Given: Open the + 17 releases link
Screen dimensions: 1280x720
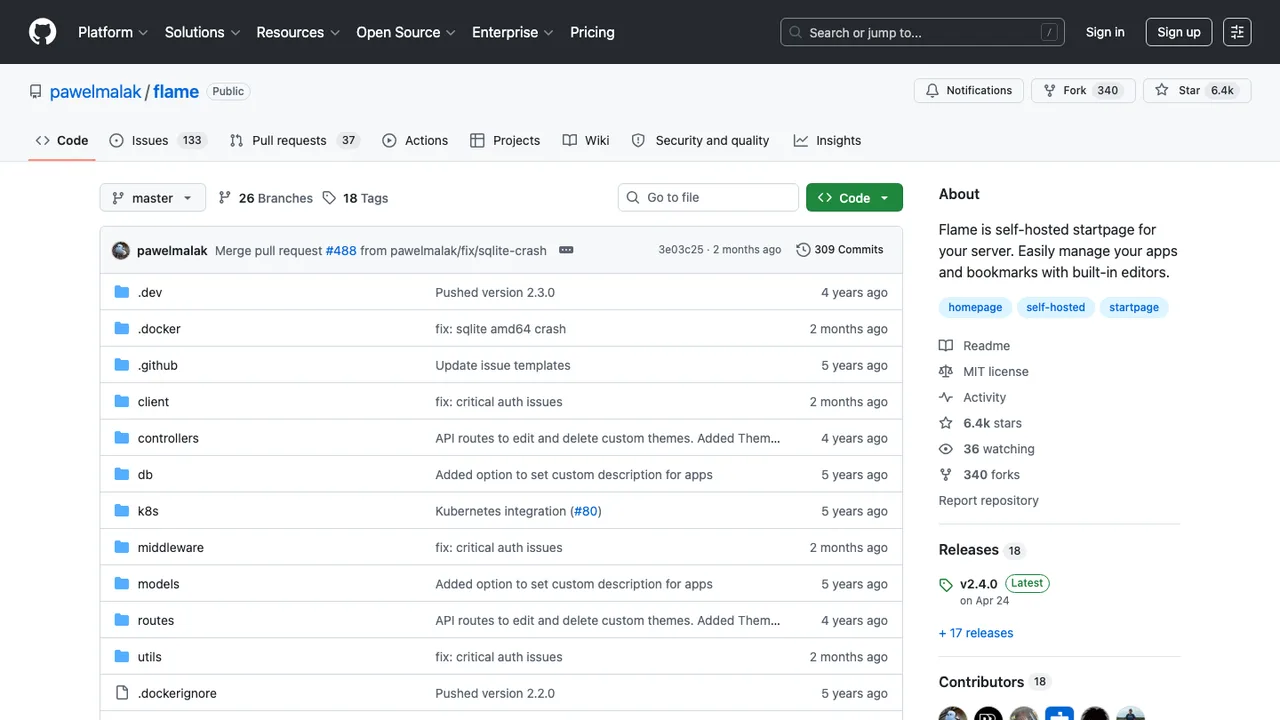Looking at the screenshot, I should point(976,633).
